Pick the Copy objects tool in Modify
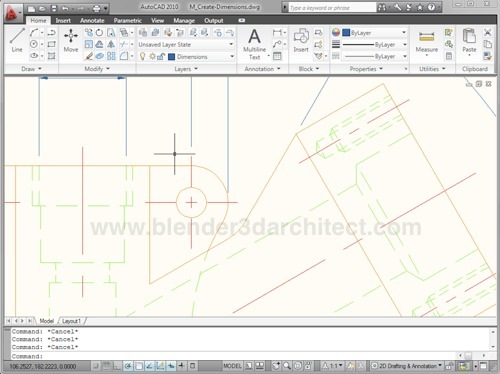 [x=88, y=32]
